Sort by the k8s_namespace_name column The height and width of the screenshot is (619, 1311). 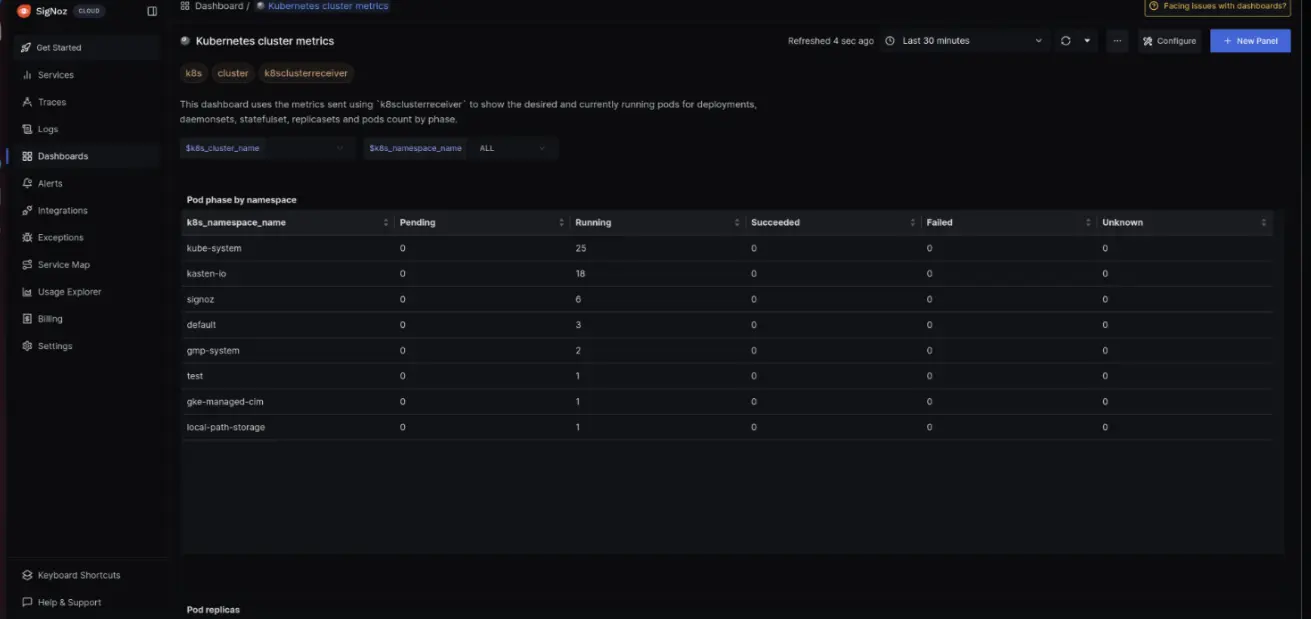(x=386, y=222)
